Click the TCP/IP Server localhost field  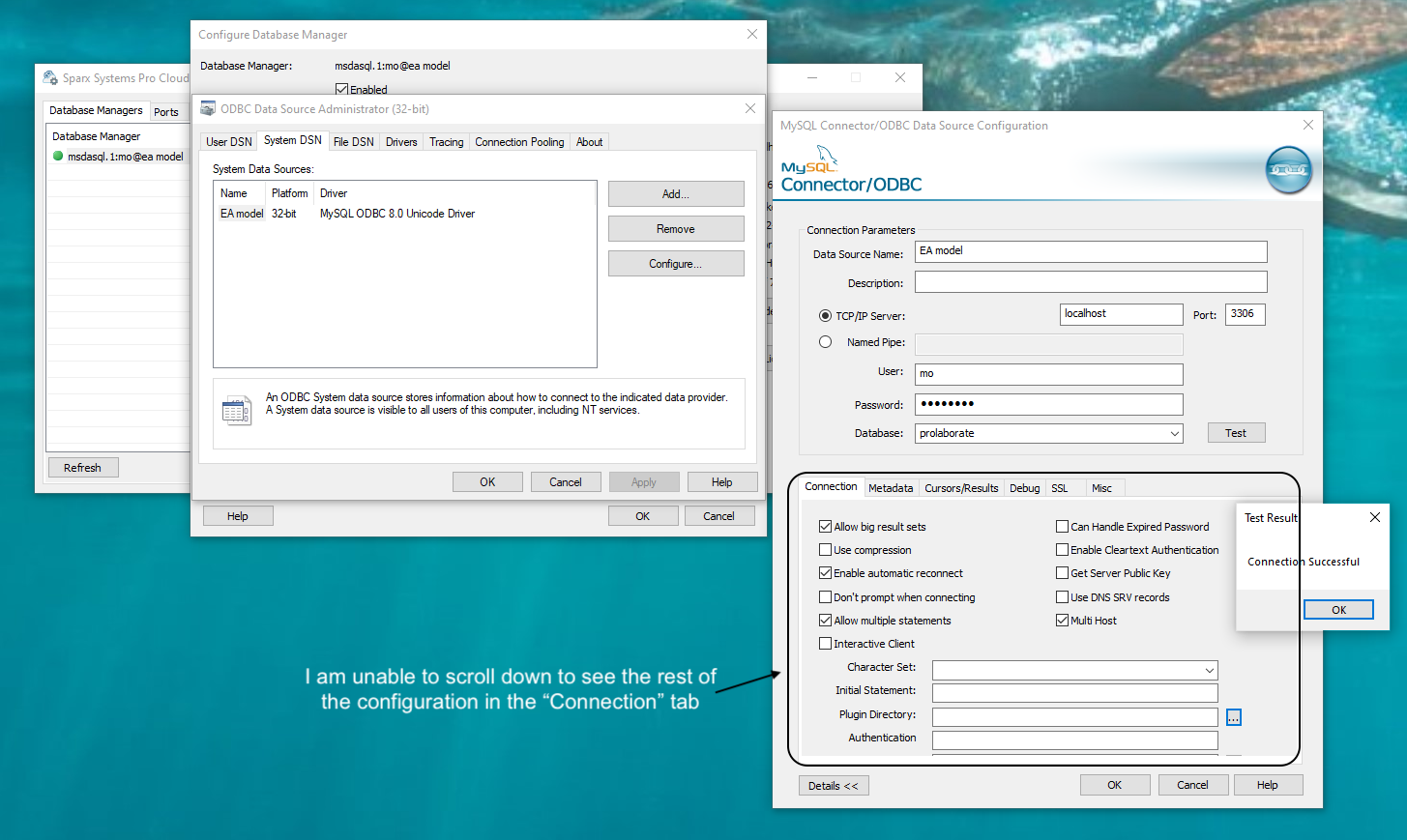[1122, 314]
